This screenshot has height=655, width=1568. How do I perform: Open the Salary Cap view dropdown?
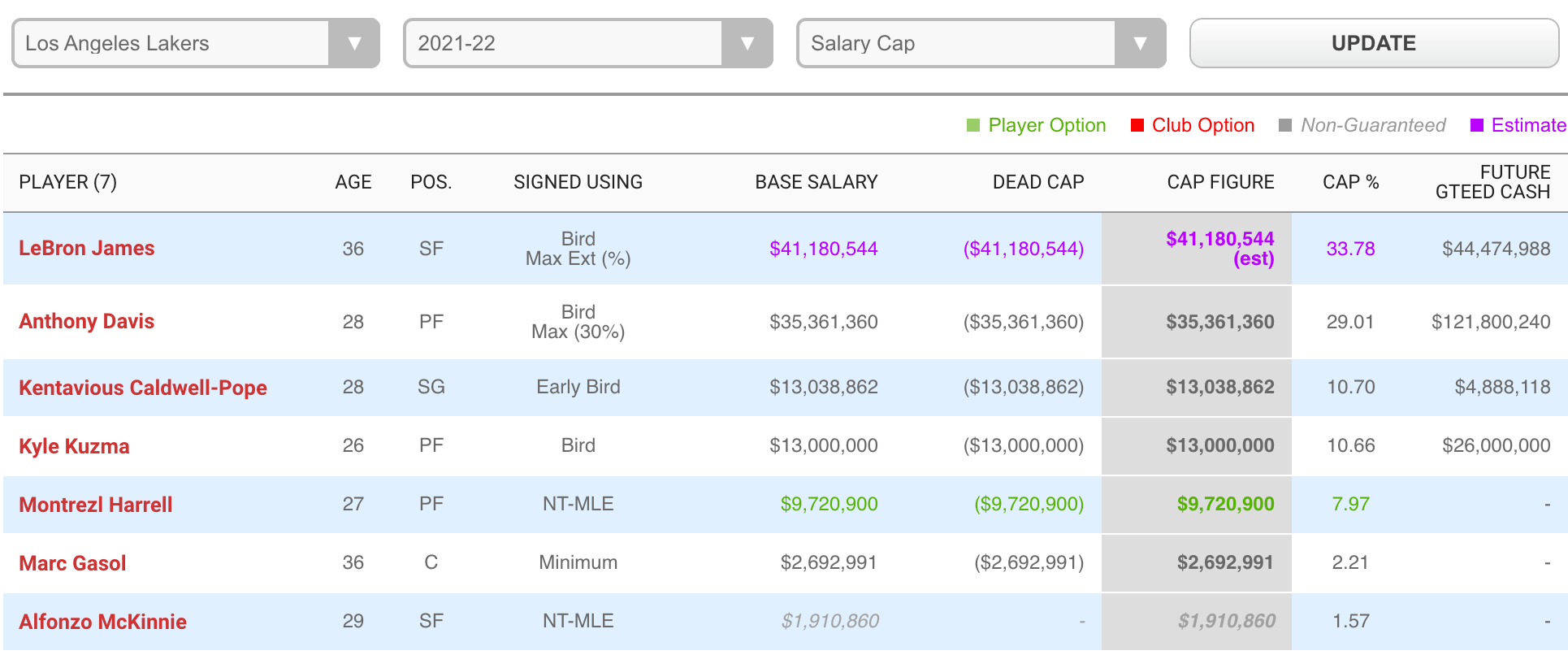(981, 43)
